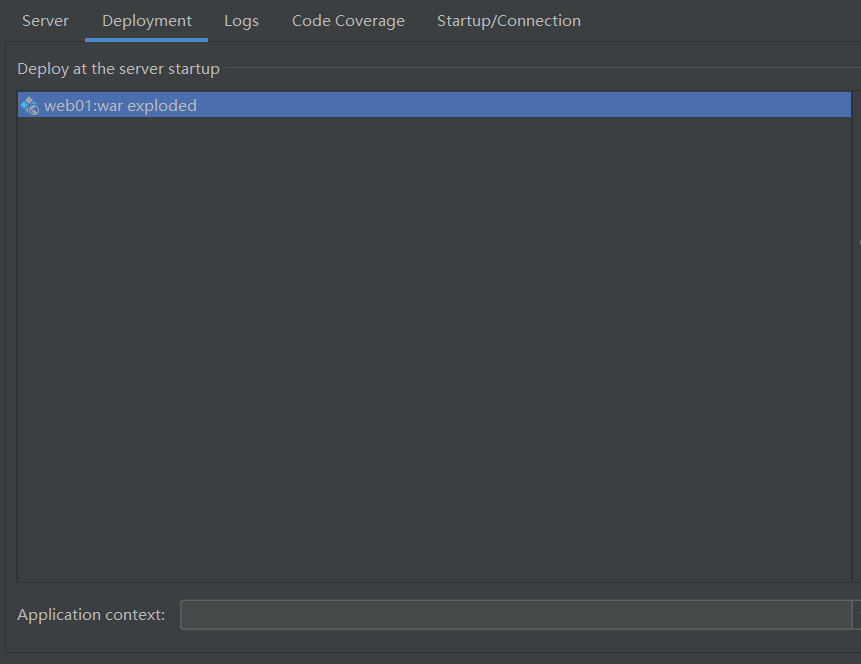The height and width of the screenshot is (664, 861).
Task: Focus the combo box beside Application context
Action: [515, 615]
